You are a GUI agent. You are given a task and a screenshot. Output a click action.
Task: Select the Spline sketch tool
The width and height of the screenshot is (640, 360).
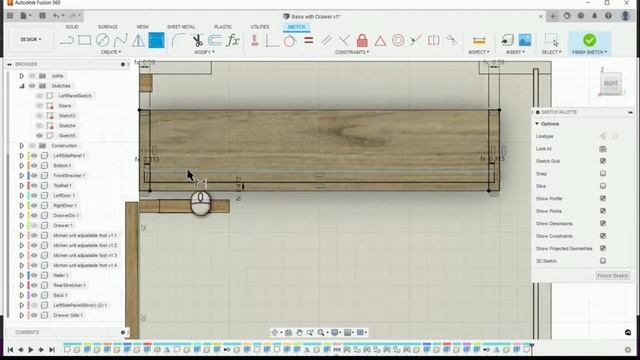click(120, 40)
